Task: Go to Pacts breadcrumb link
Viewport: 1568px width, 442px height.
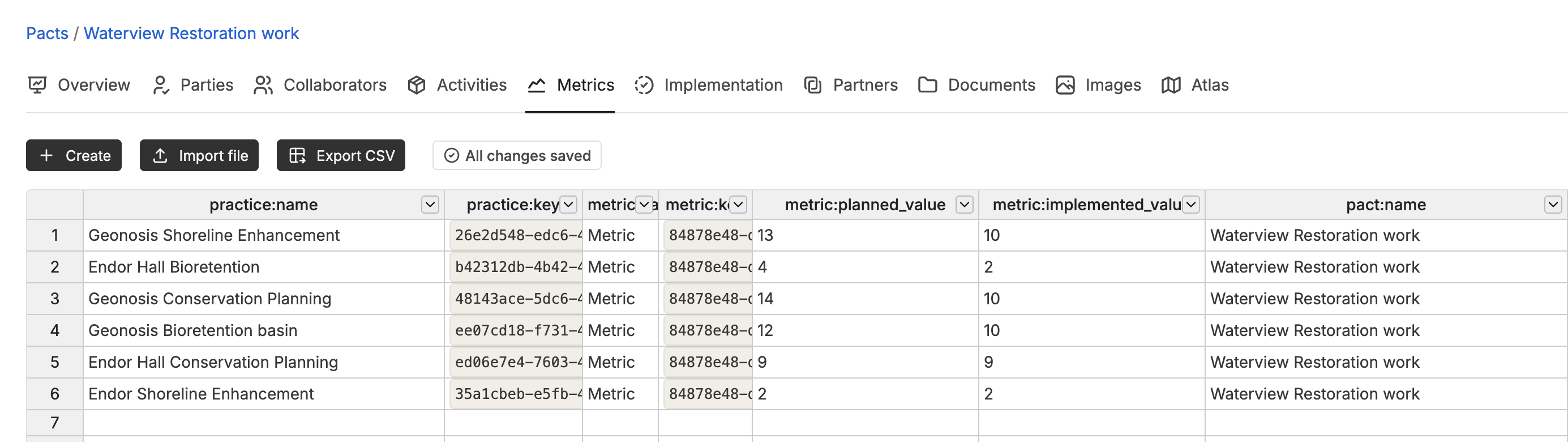Action: (47, 33)
